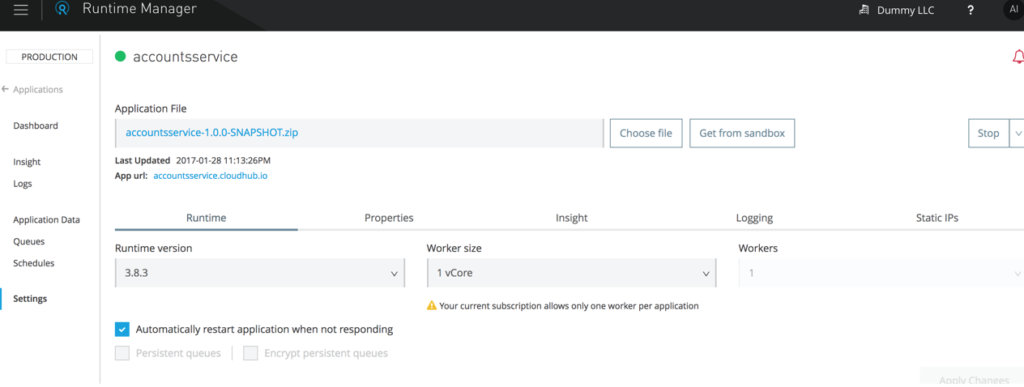The height and width of the screenshot is (387, 1024).
Task: Click the Dummy LLC organization name
Action: [x=907, y=10]
